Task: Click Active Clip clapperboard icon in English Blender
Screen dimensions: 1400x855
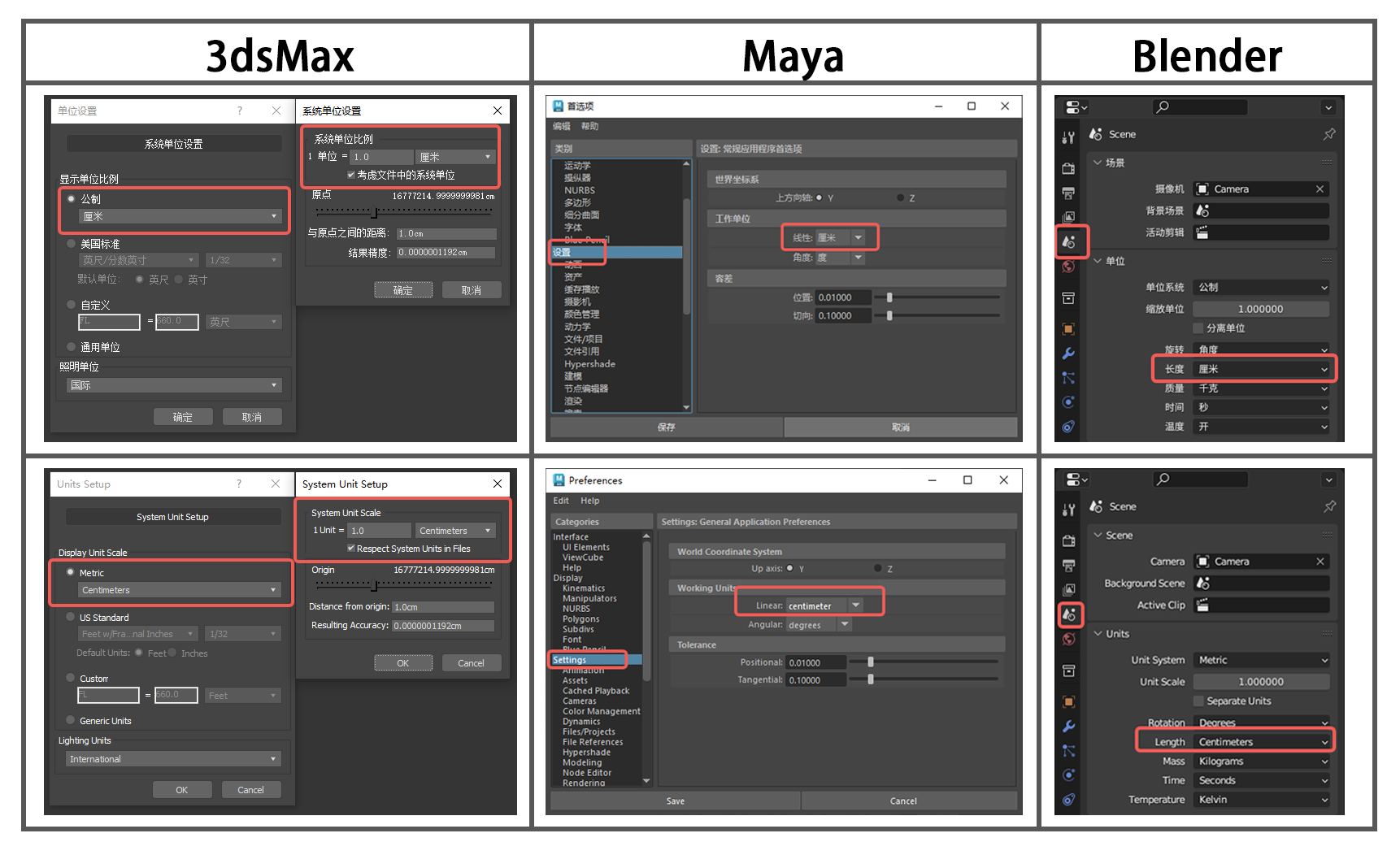Action: pos(1202,605)
